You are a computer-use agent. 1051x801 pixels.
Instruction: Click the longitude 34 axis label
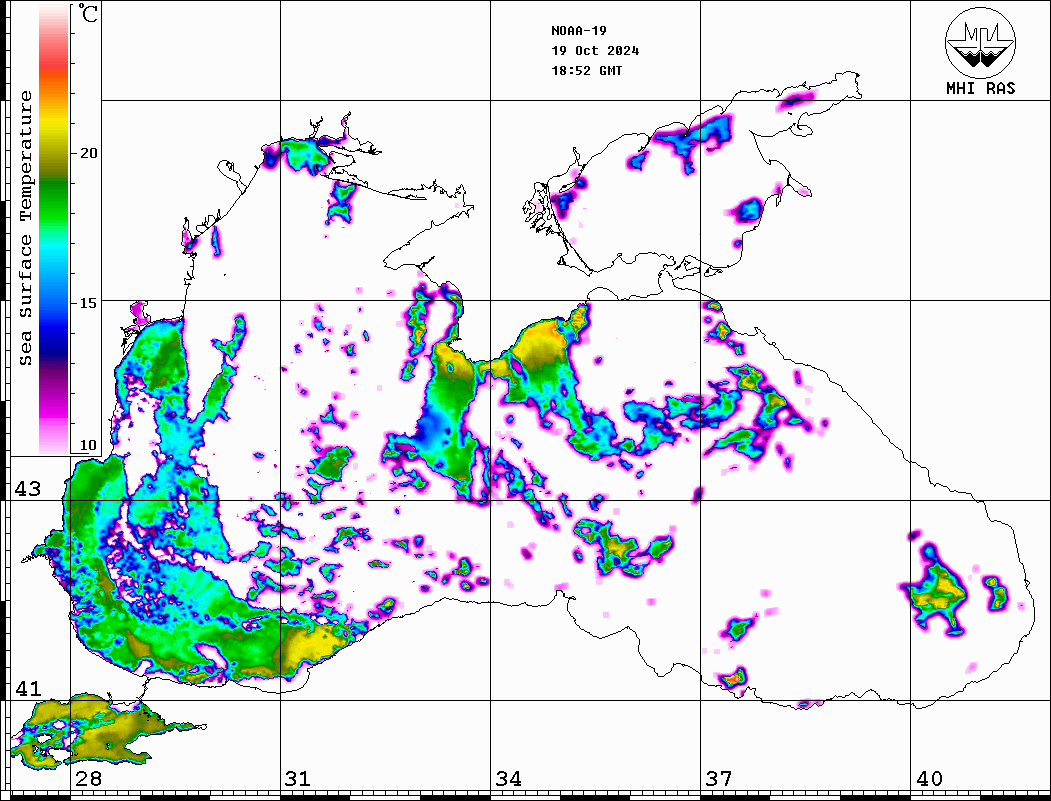pyautogui.click(x=508, y=779)
